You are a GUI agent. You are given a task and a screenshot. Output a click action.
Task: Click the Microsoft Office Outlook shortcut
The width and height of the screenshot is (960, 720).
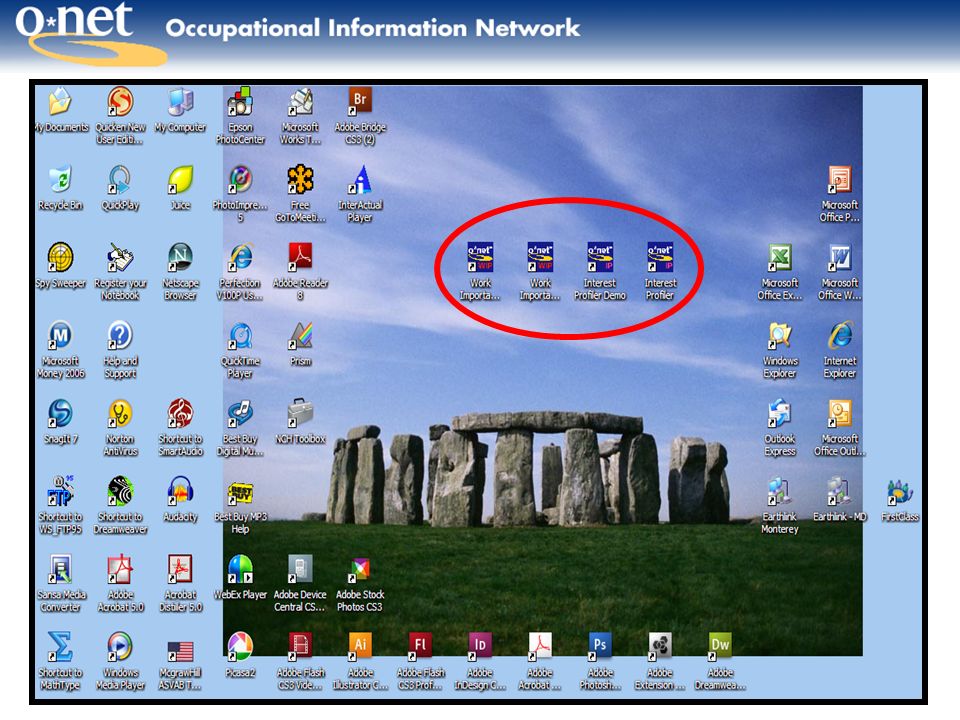point(840,413)
